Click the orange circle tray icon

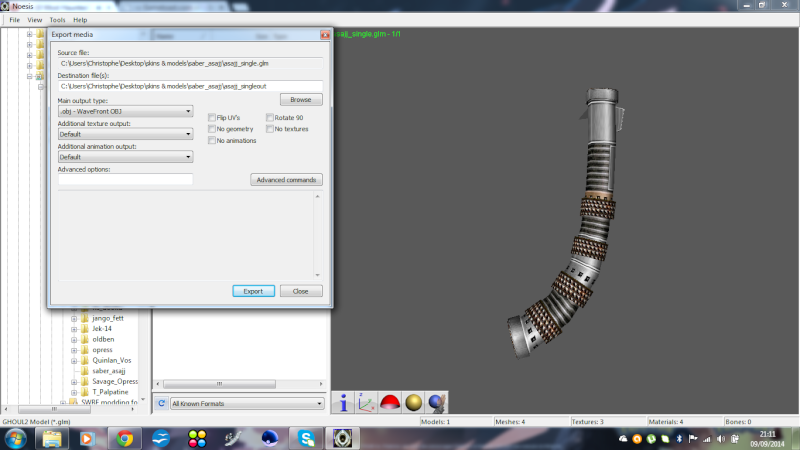pos(637,439)
